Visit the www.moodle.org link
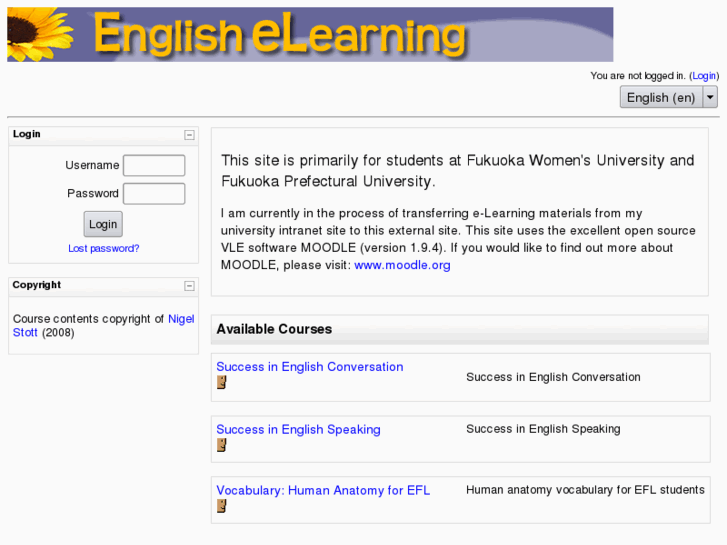The width and height of the screenshot is (727, 545). [x=402, y=265]
